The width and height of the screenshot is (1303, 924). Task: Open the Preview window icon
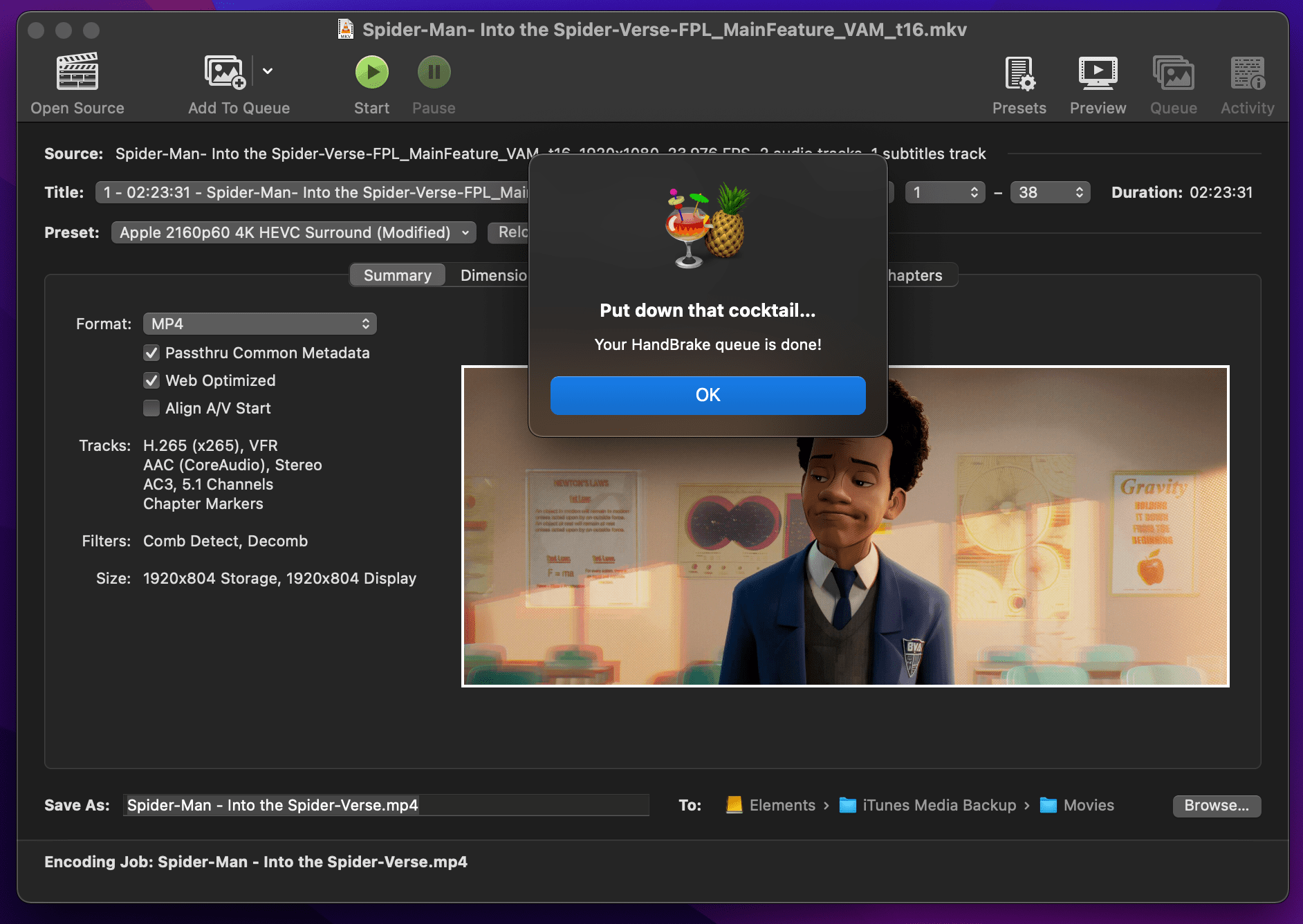(x=1098, y=73)
